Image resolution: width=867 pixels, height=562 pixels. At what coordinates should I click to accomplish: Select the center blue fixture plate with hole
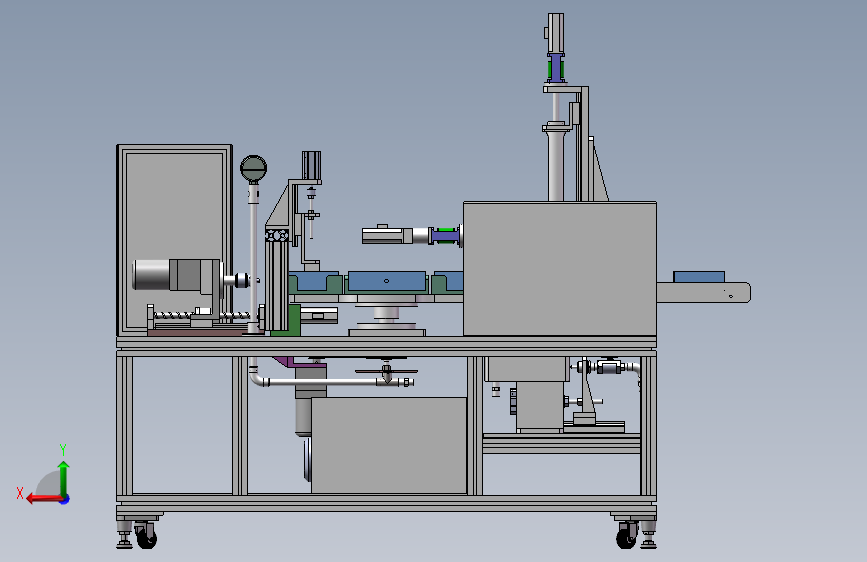click(x=387, y=282)
